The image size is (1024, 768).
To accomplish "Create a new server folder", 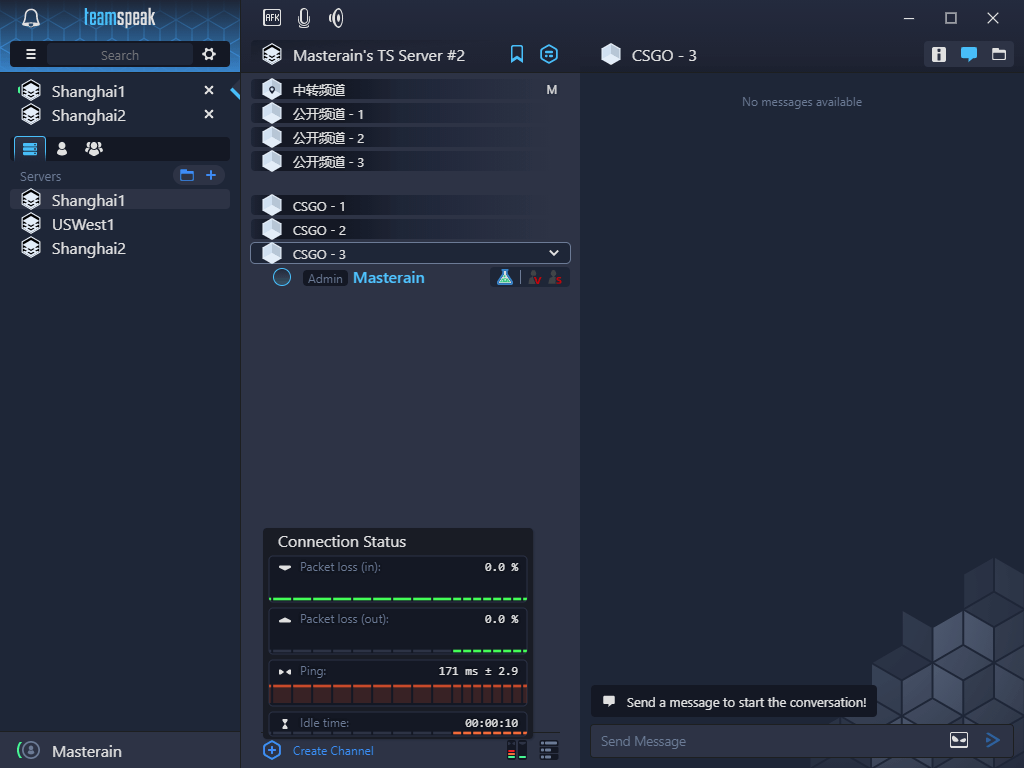I will [x=186, y=176].
